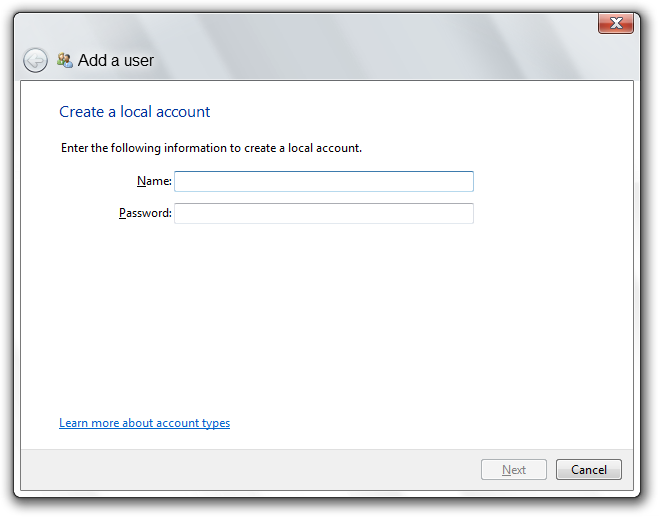The image size is (660, 518).
Task: Click the back arrow button
Action: coord(35,60)
